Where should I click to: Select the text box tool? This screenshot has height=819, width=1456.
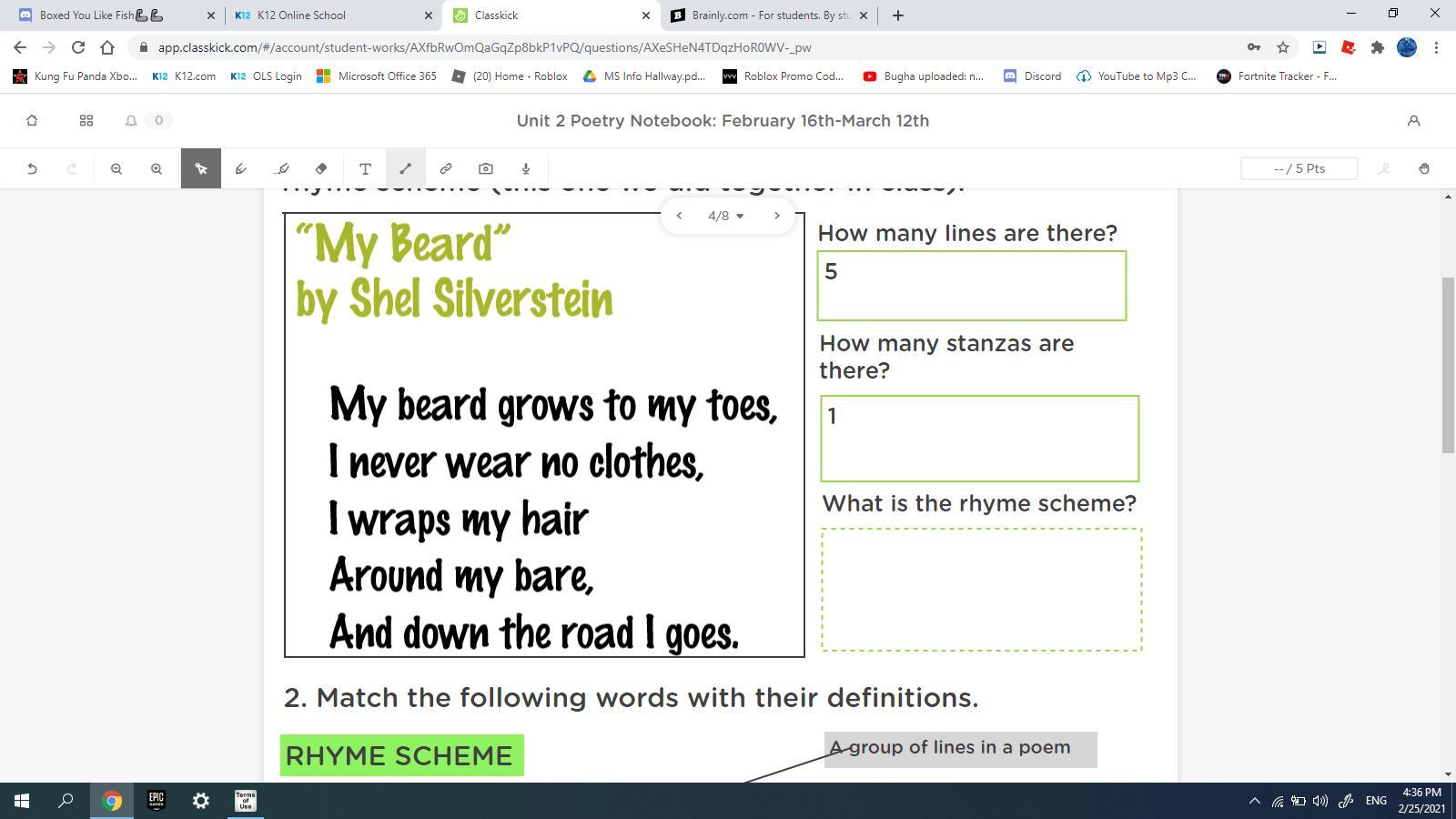pos(365,168)
